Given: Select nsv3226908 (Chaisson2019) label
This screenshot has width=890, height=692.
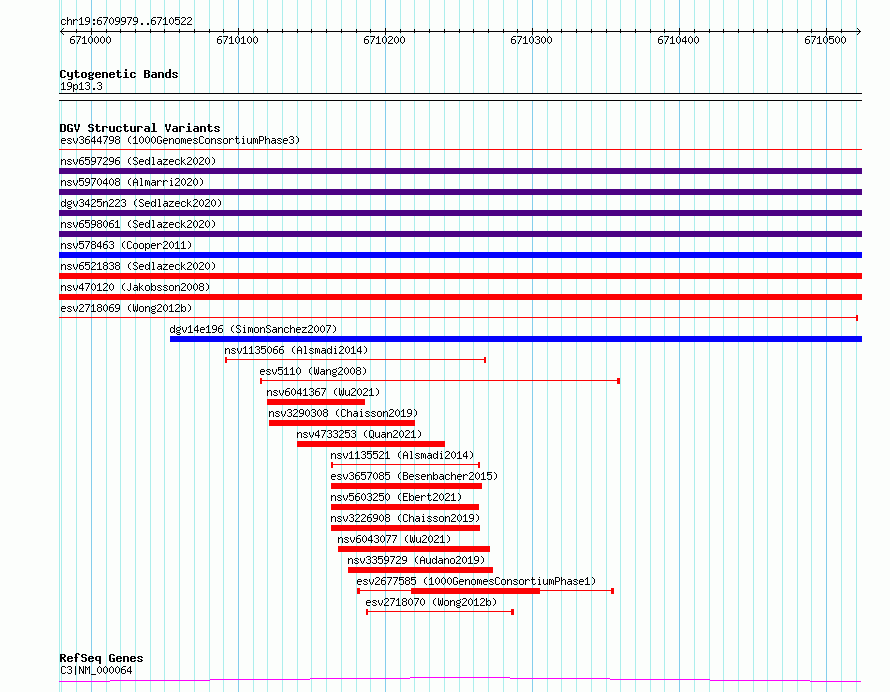Looking at the screenshot, I should [405, 518].
